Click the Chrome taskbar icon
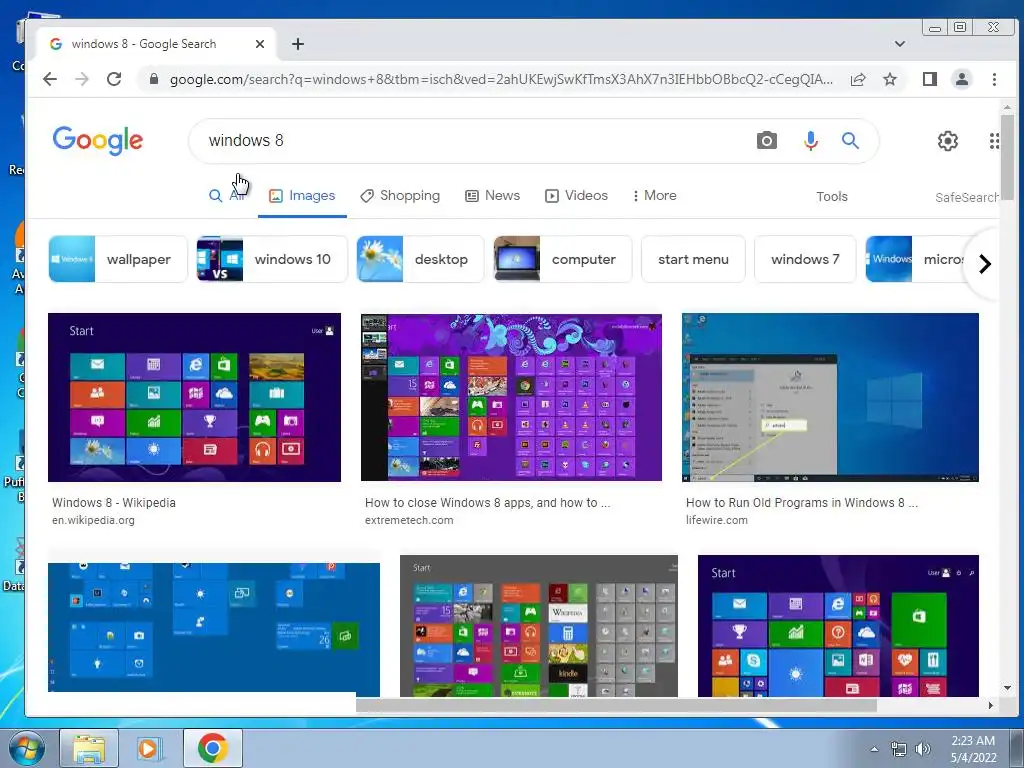1024x768 pixels. 212,748
